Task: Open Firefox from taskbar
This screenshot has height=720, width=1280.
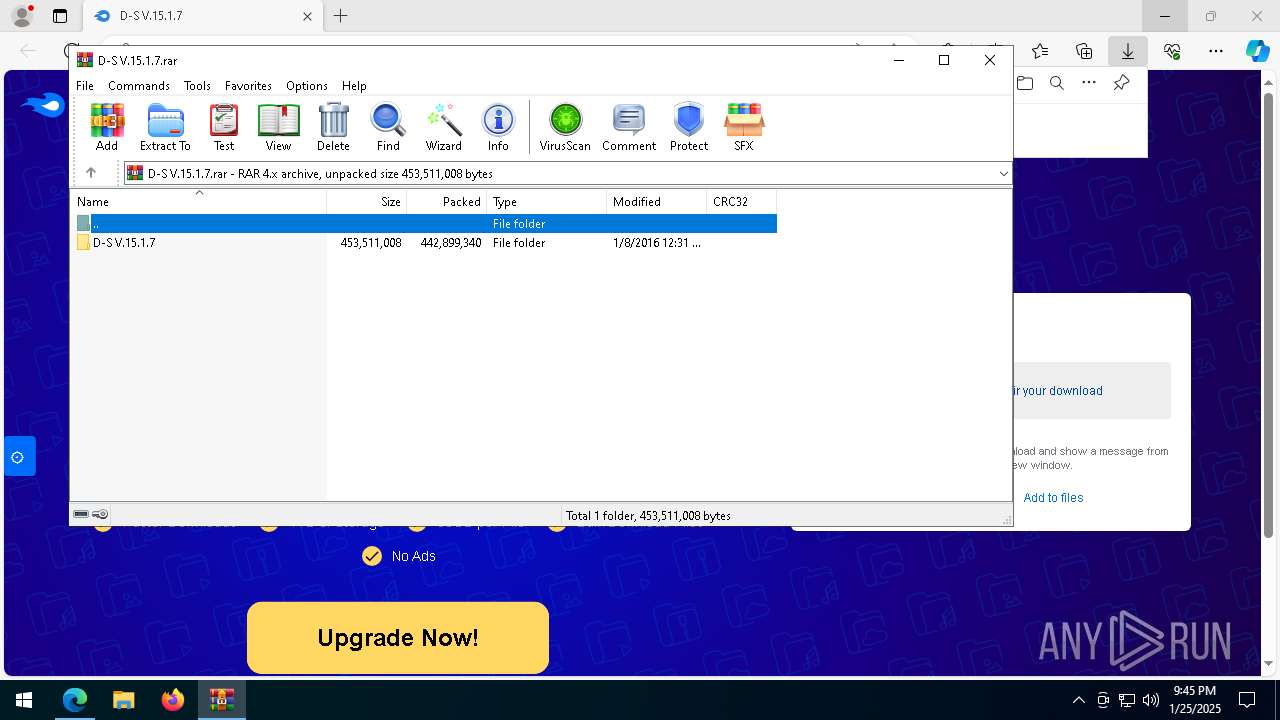Action: tap(173, 700)
